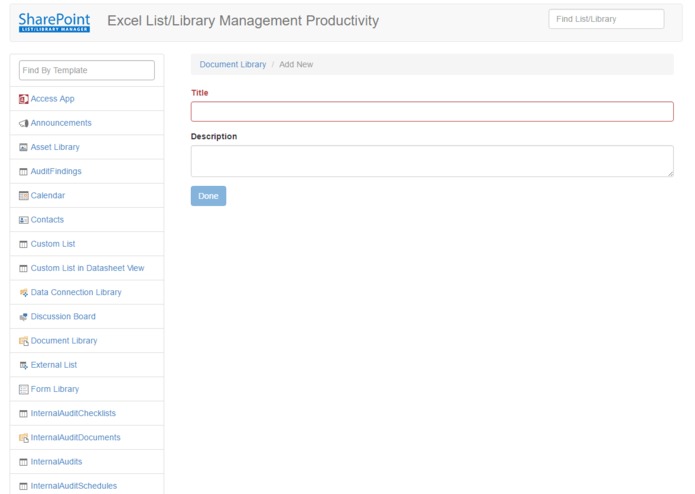
Task: Click the InternalAudits list icon
Action: pos(23,462)
